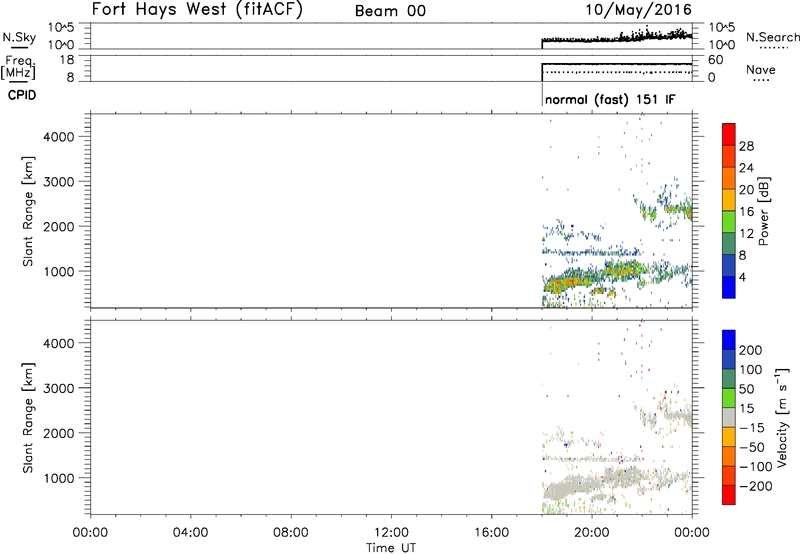Click the 4000 tick in power panel
Viewport: 800px width, 554px height.
(59, 137)
